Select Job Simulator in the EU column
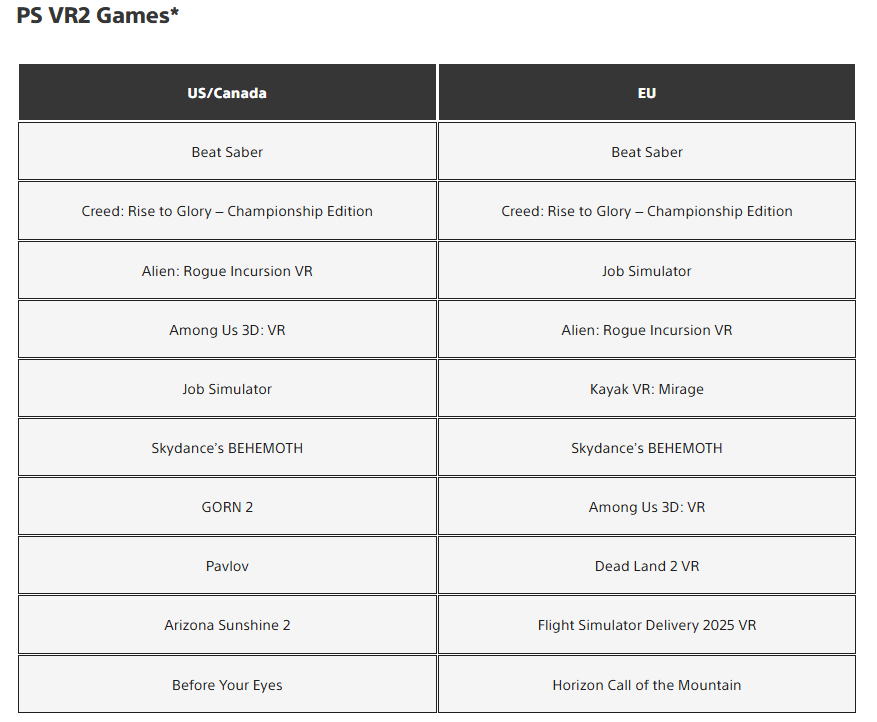This screenshot has width=877, height=722. point(647,271)
